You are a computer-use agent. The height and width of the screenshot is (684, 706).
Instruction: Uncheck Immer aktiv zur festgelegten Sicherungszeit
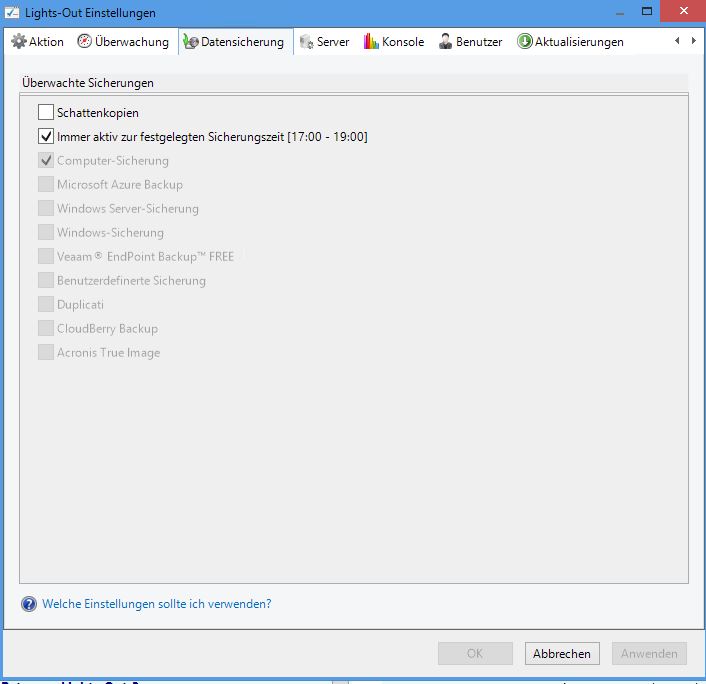coord(46,137)
